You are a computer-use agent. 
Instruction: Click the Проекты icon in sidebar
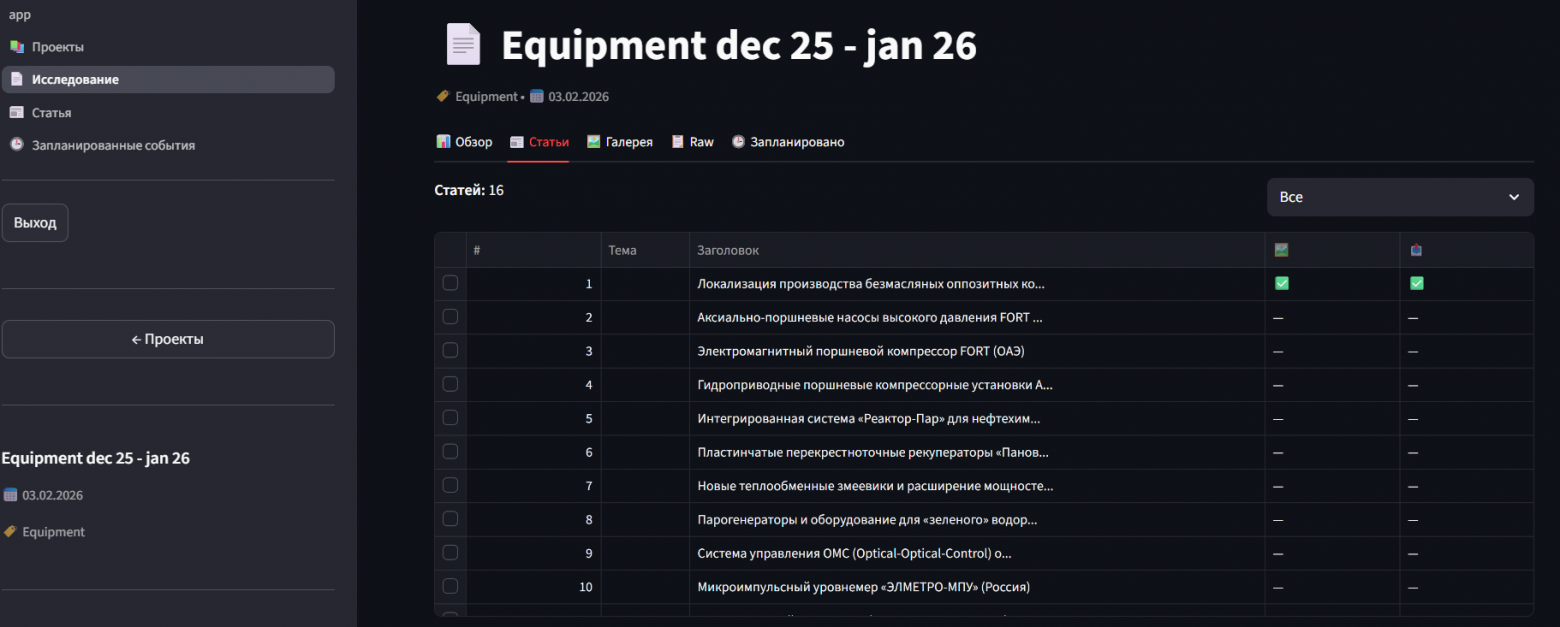click(x=16, y=47)
